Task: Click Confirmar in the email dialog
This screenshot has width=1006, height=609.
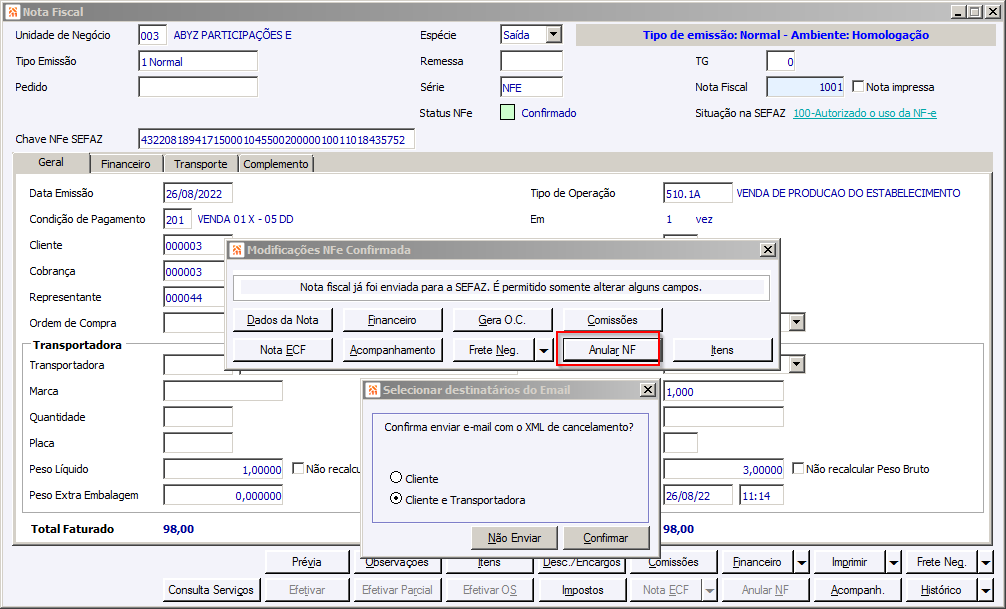Action: pyautogui.click(x=606, y=538)
